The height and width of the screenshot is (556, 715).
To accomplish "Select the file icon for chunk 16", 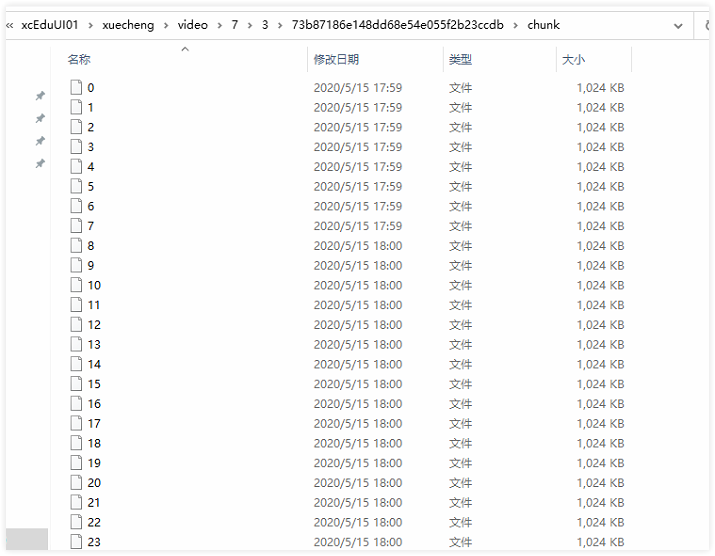I will 76,403.
